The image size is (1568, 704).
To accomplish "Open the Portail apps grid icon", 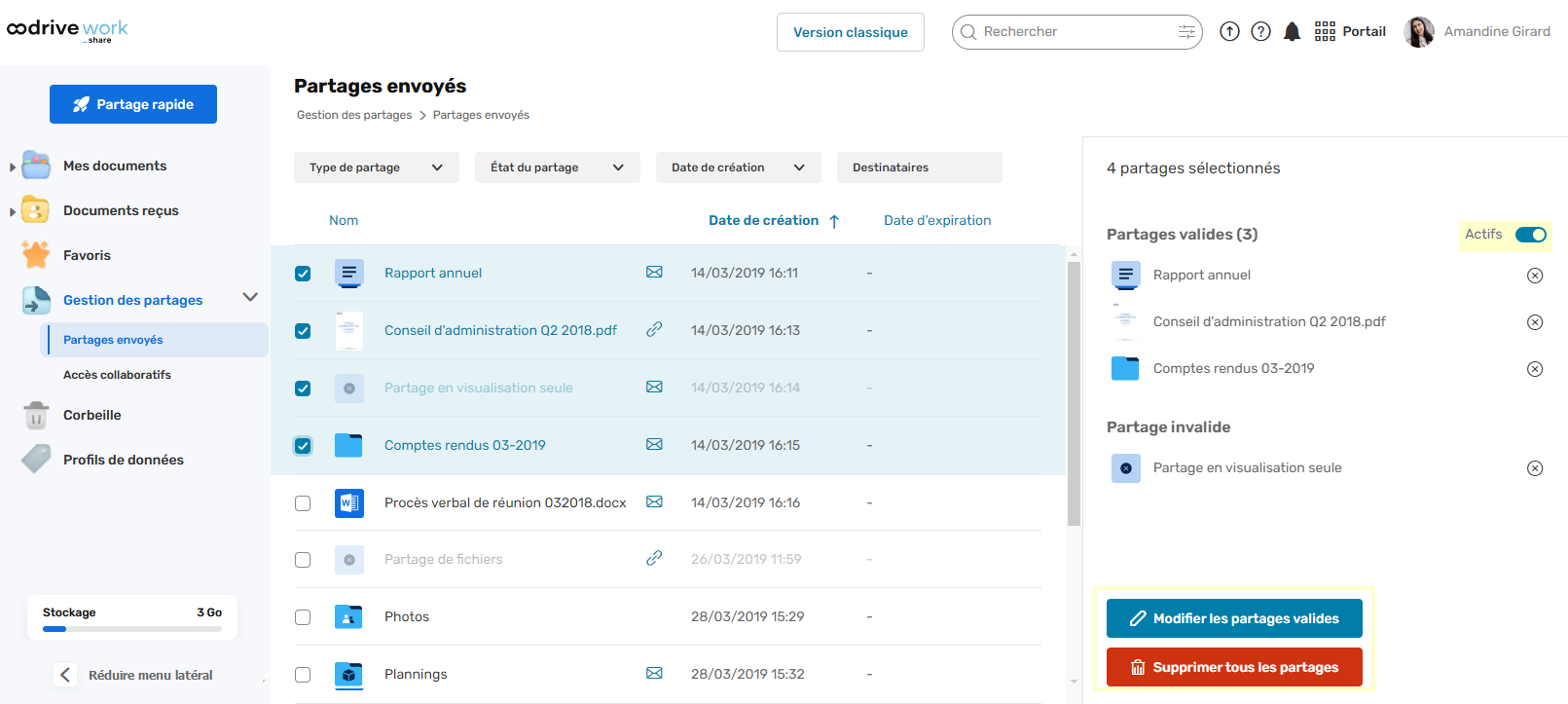I will point(1325,32).
